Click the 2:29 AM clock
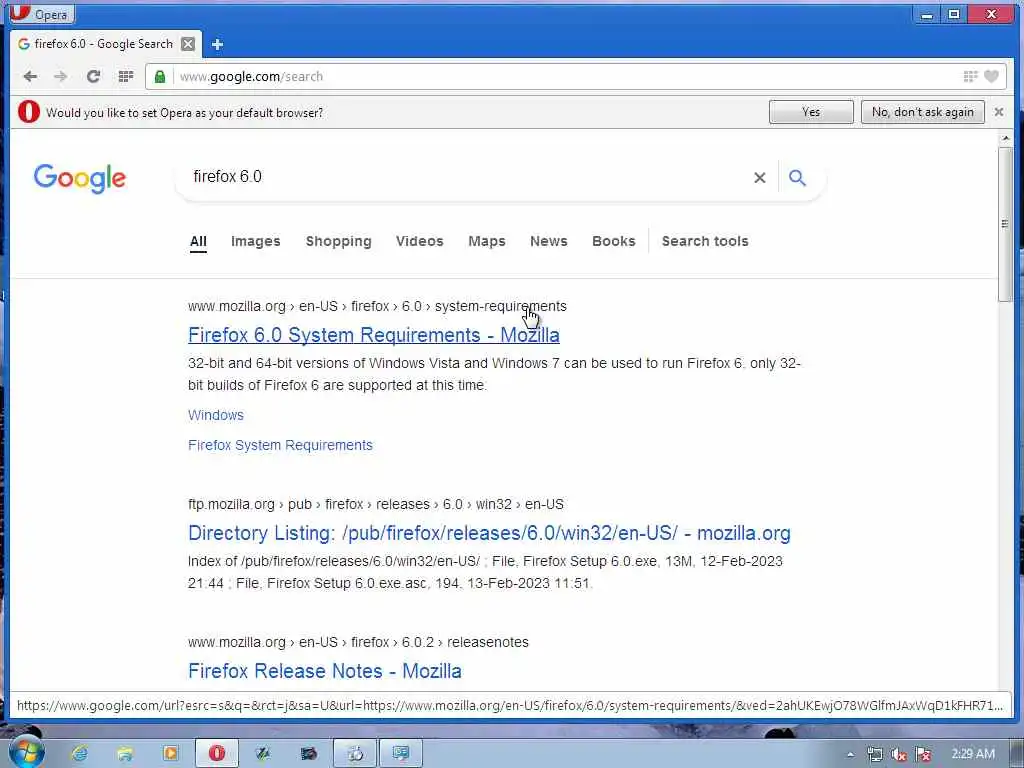The width and height of the screenshot is (1024, 768). point(972,754)
